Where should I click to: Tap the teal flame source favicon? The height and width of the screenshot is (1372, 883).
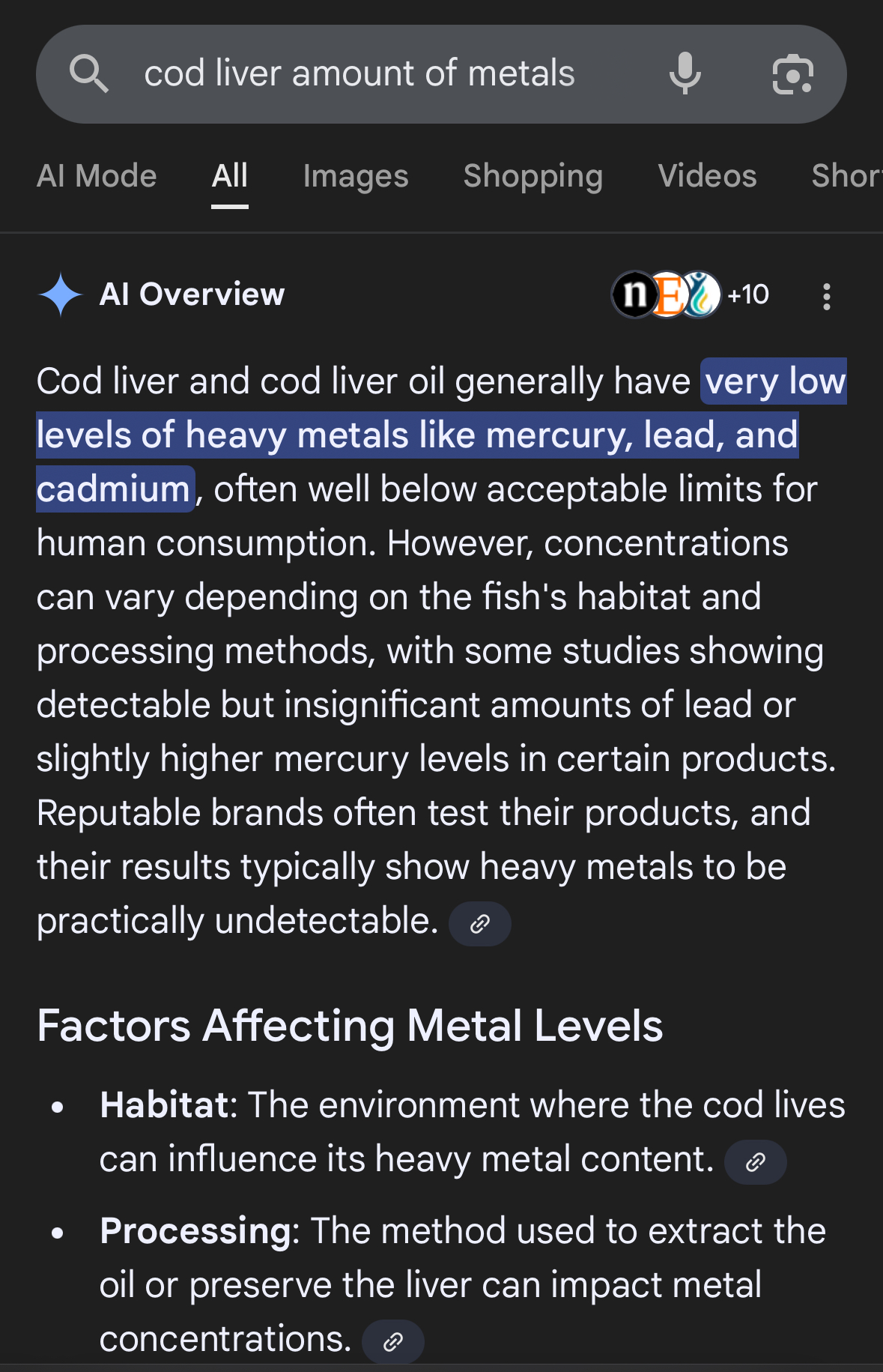pos(701,294)
